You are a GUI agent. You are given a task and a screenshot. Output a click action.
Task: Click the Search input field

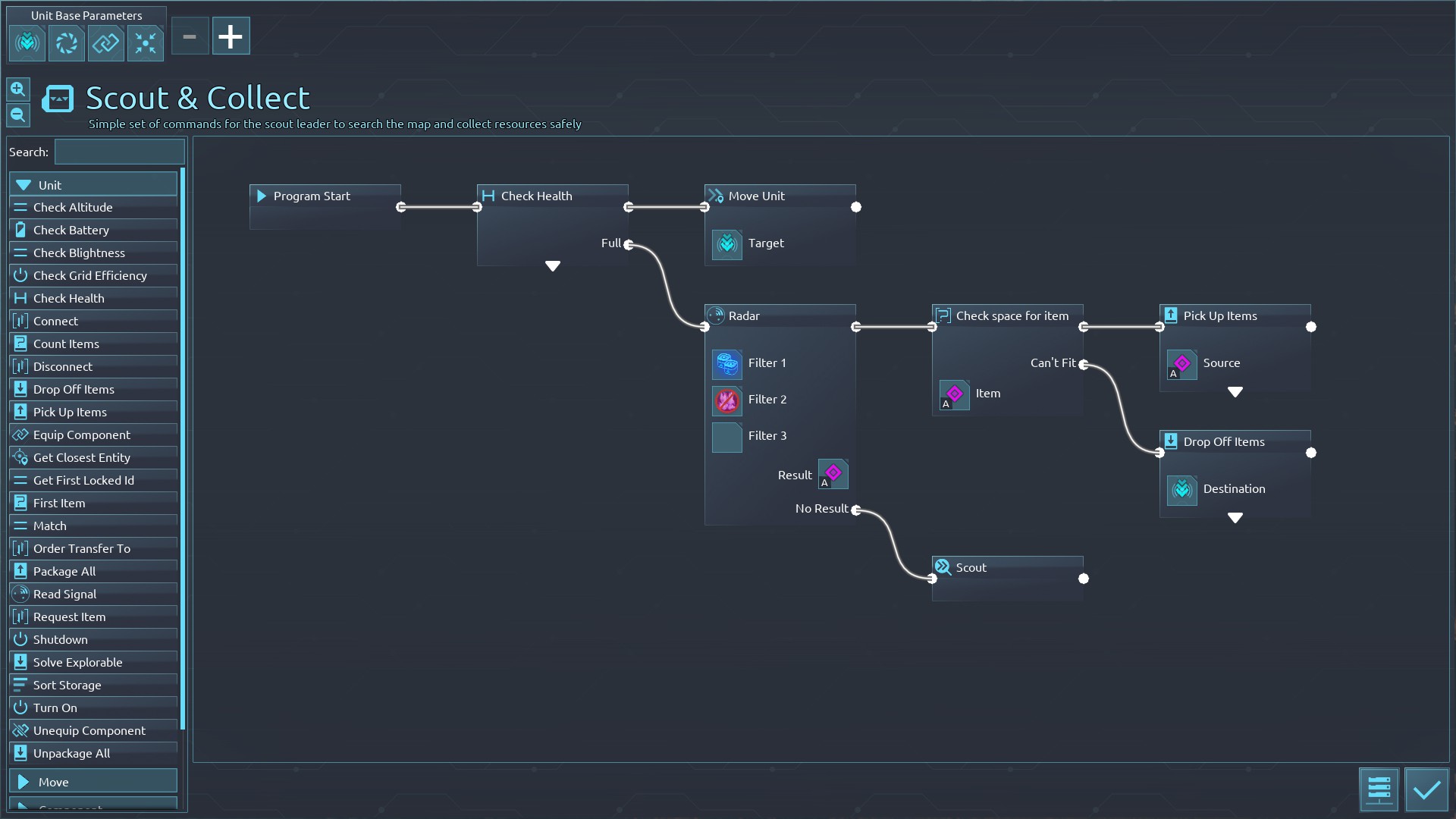(119, 152)
